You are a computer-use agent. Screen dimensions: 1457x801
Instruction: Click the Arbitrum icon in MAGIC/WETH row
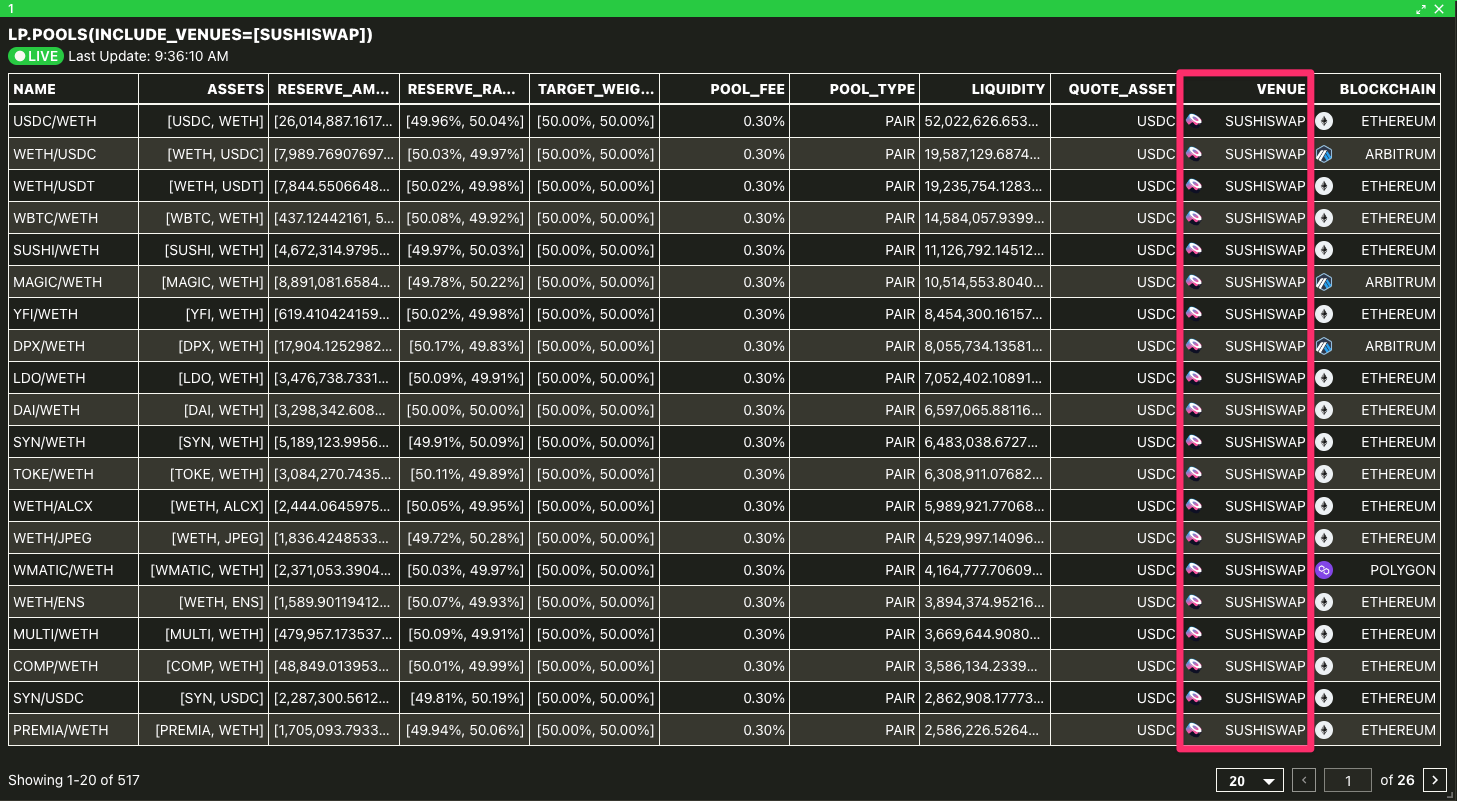point(1324,282)
